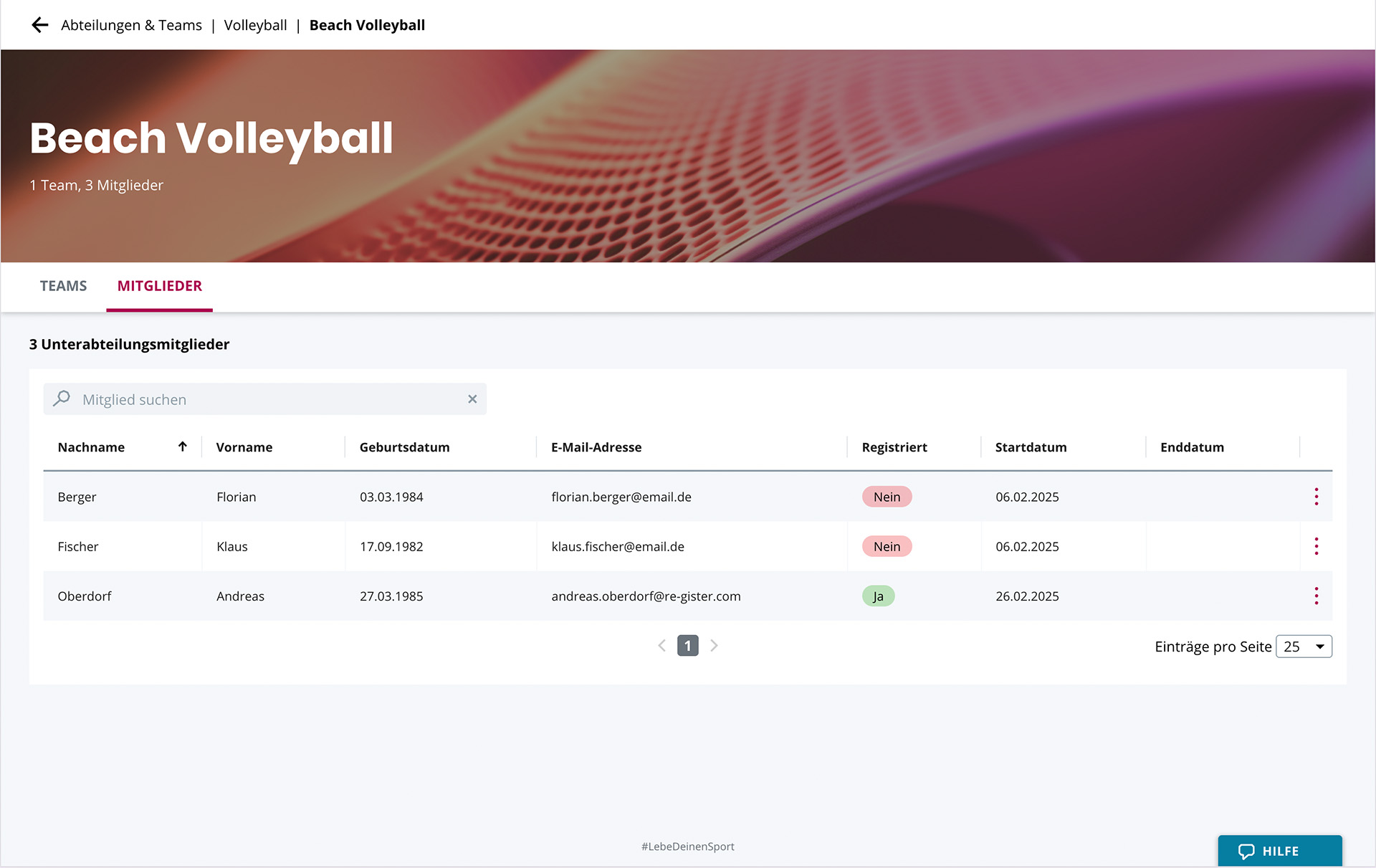1376x868 pixels.
Task: Go to next page arrow
Action: coord(714,646)
